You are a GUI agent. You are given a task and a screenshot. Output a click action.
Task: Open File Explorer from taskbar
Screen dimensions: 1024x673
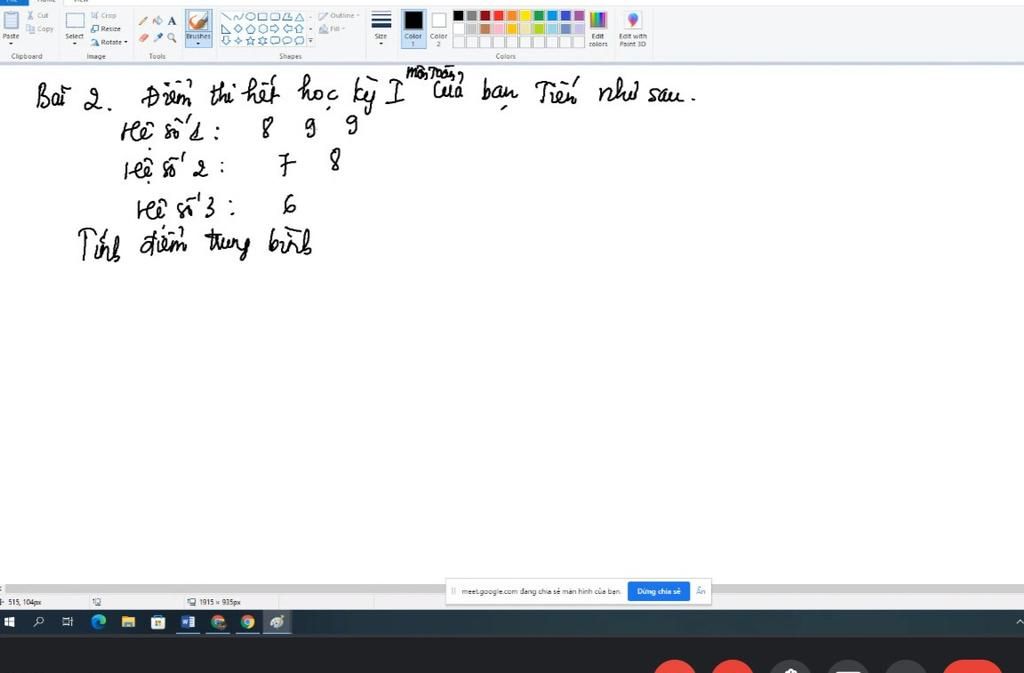tap(128, 622)
